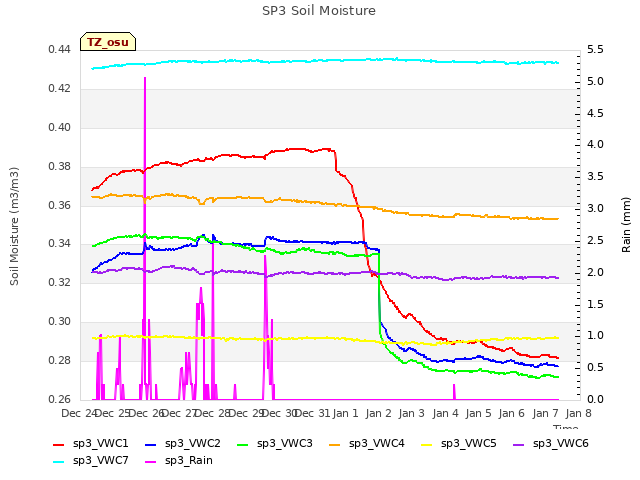Click the 2.5 rain axis value
640x480 pixels.
595,240
